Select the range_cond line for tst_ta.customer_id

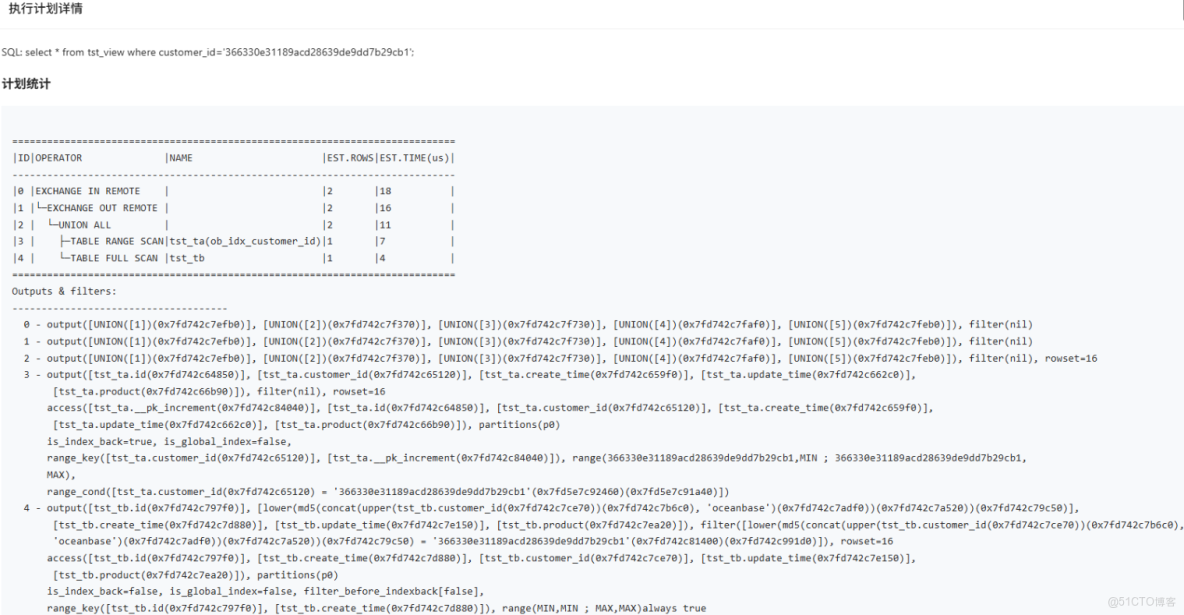point(388,491)
